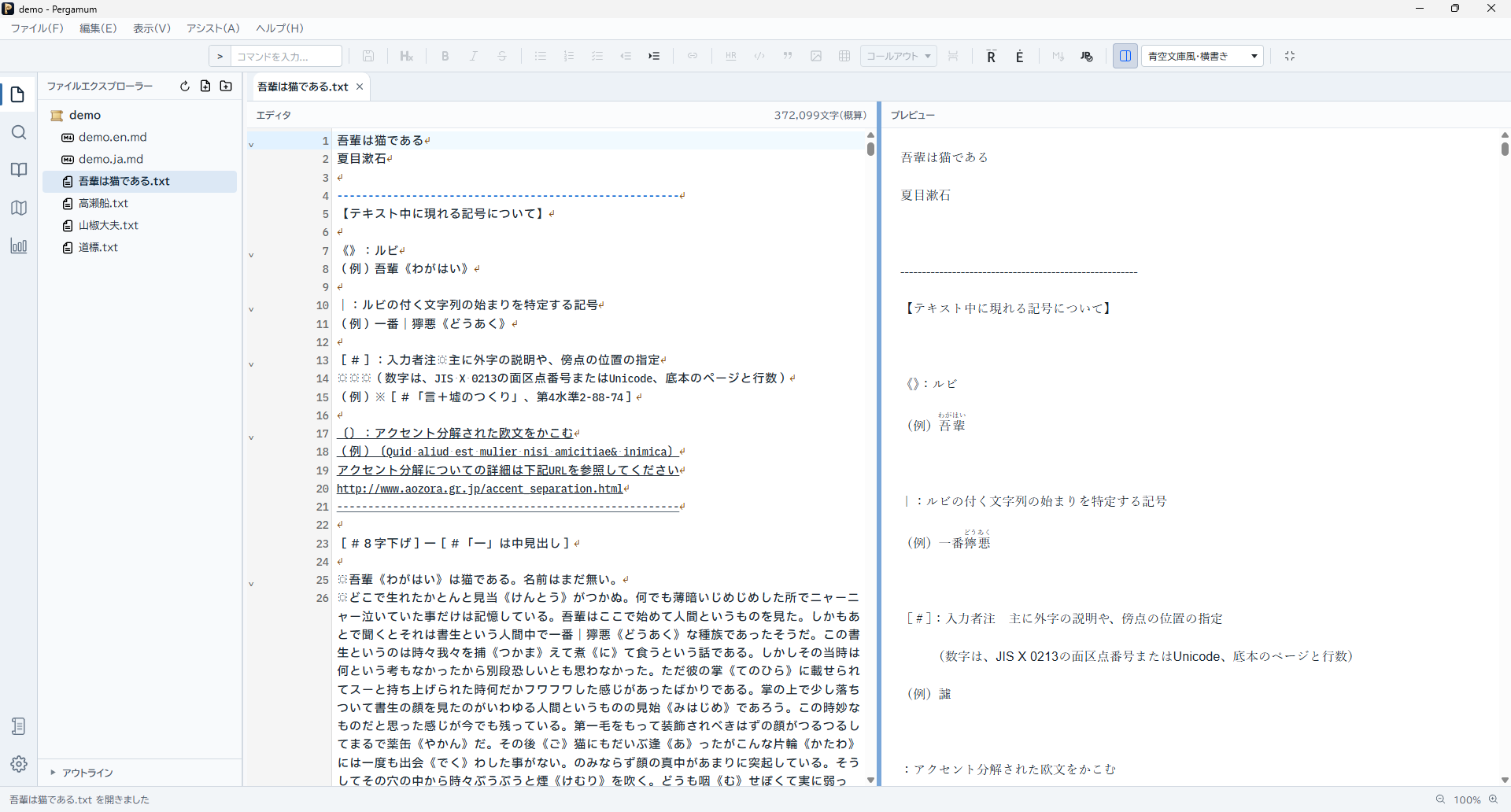Click the emphasis-dot E icon in toolbar
The height and width of the screenshot is (812, 1511).
tap(1020, 56)
